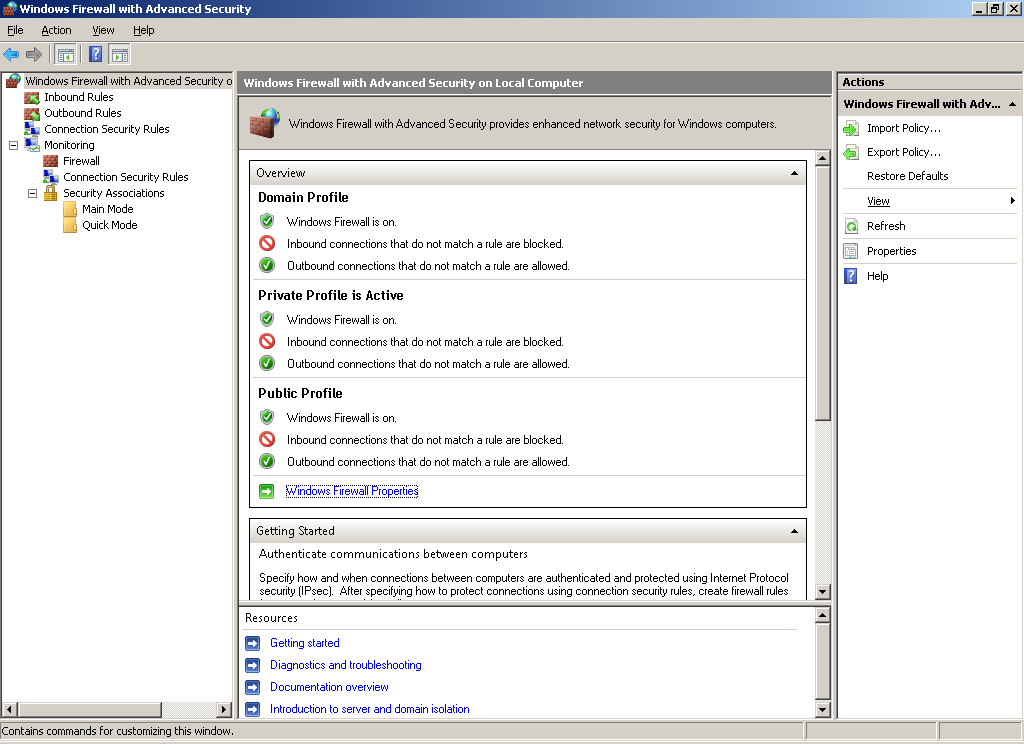Open the Getting started resource link

click(x=305, y=643)
